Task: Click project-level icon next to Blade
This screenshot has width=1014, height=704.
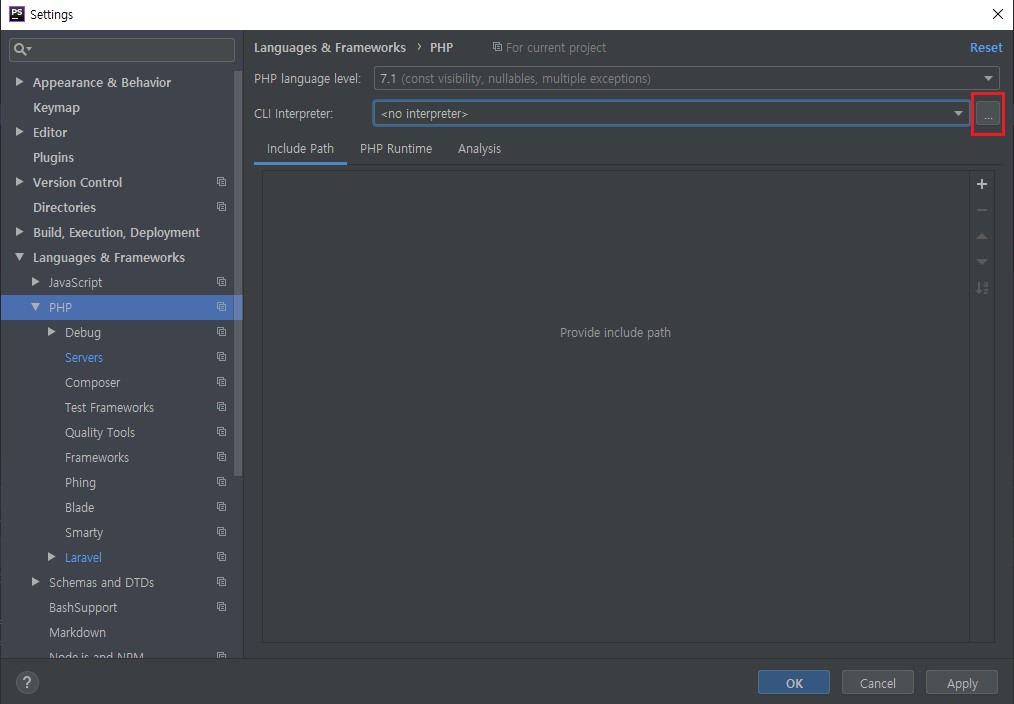Action: pyautogui.click(x=221, y=507)
